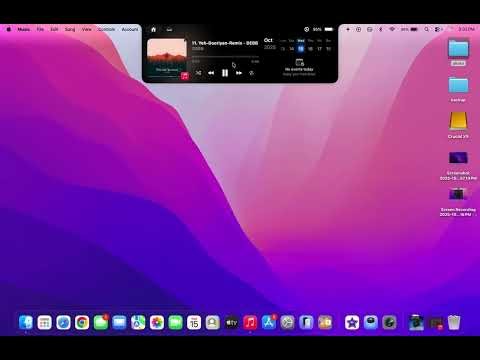The image size is (480, 360).
Task: Open Trash in the Dock
Action: tap(454, 322)
